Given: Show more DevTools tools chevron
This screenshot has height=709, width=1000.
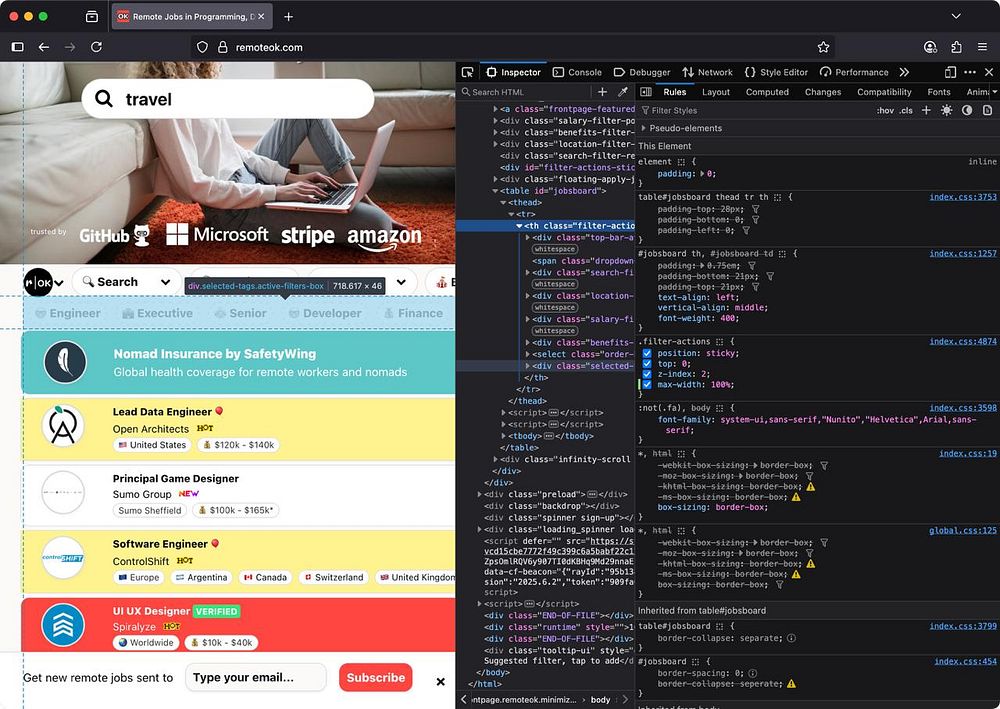Looking at the screenshot, I should (904, 72).
